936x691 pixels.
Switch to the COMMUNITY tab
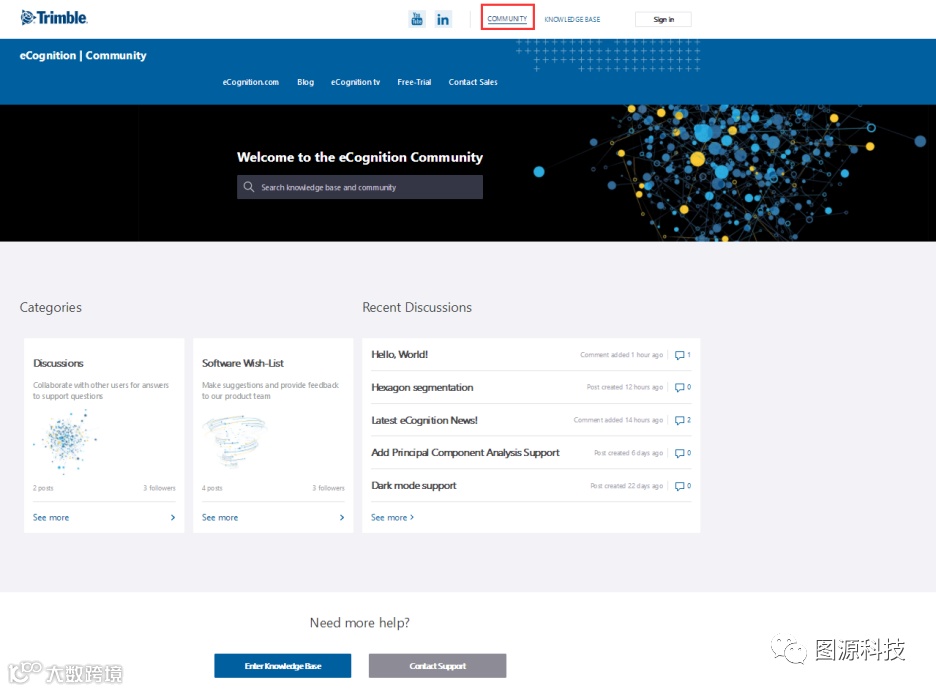[507, 18]
